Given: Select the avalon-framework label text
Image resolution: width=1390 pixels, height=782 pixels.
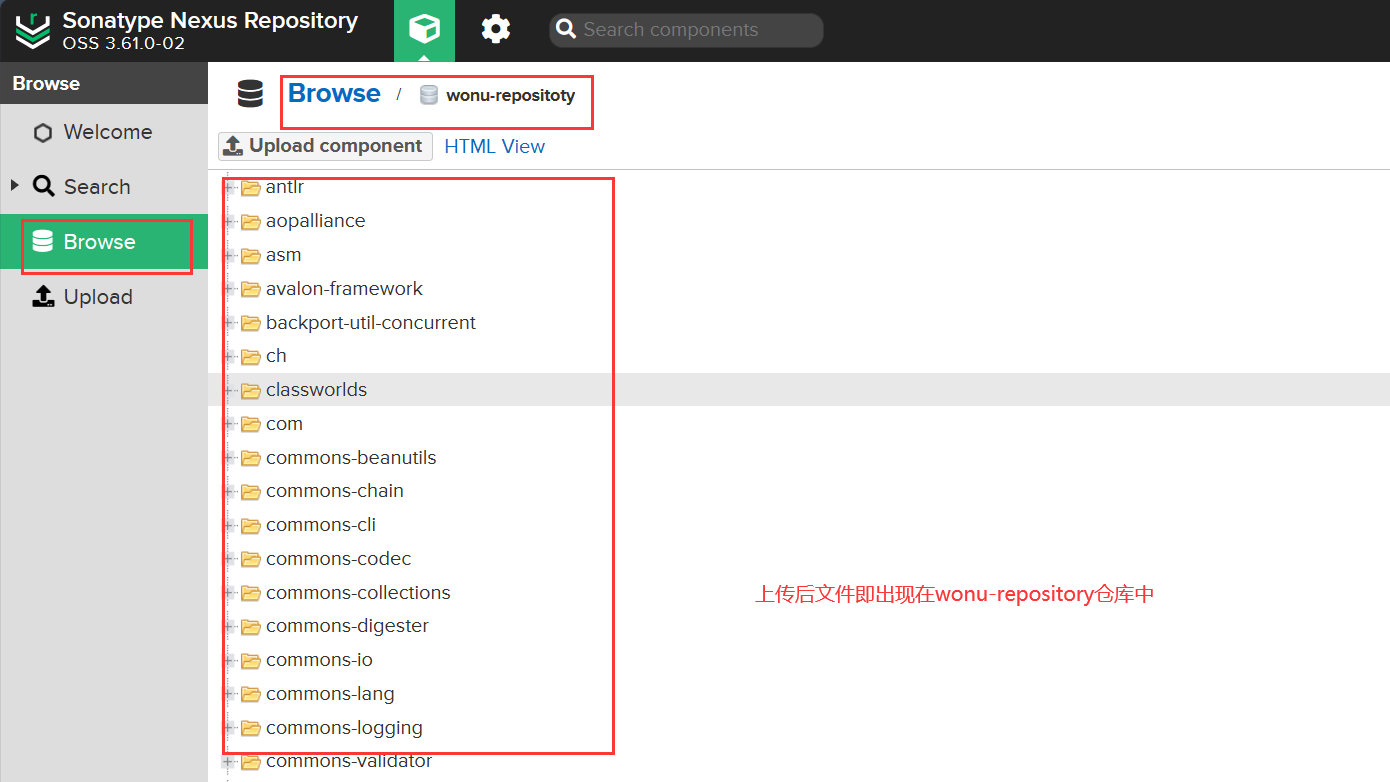Looking at the screenshot, I should click(344, 289).
